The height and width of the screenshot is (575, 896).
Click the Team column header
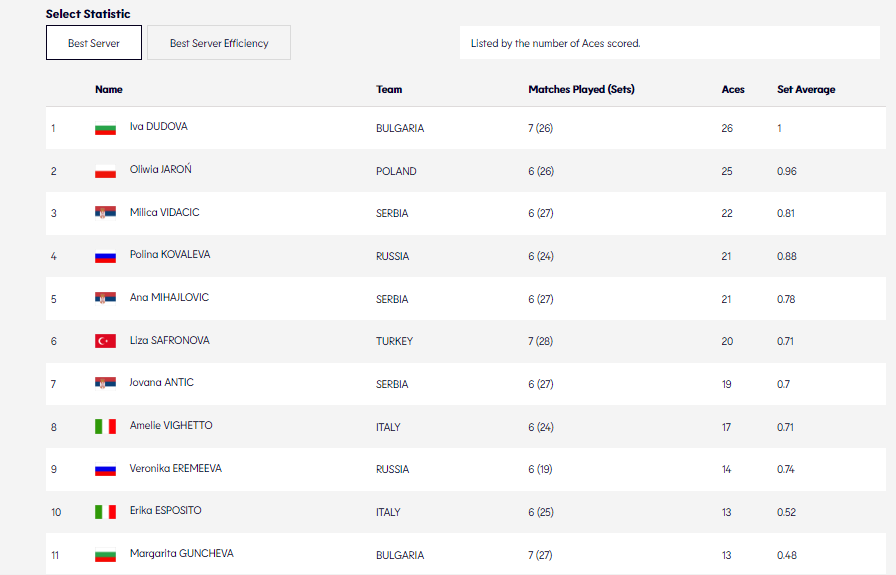point(389,89)
